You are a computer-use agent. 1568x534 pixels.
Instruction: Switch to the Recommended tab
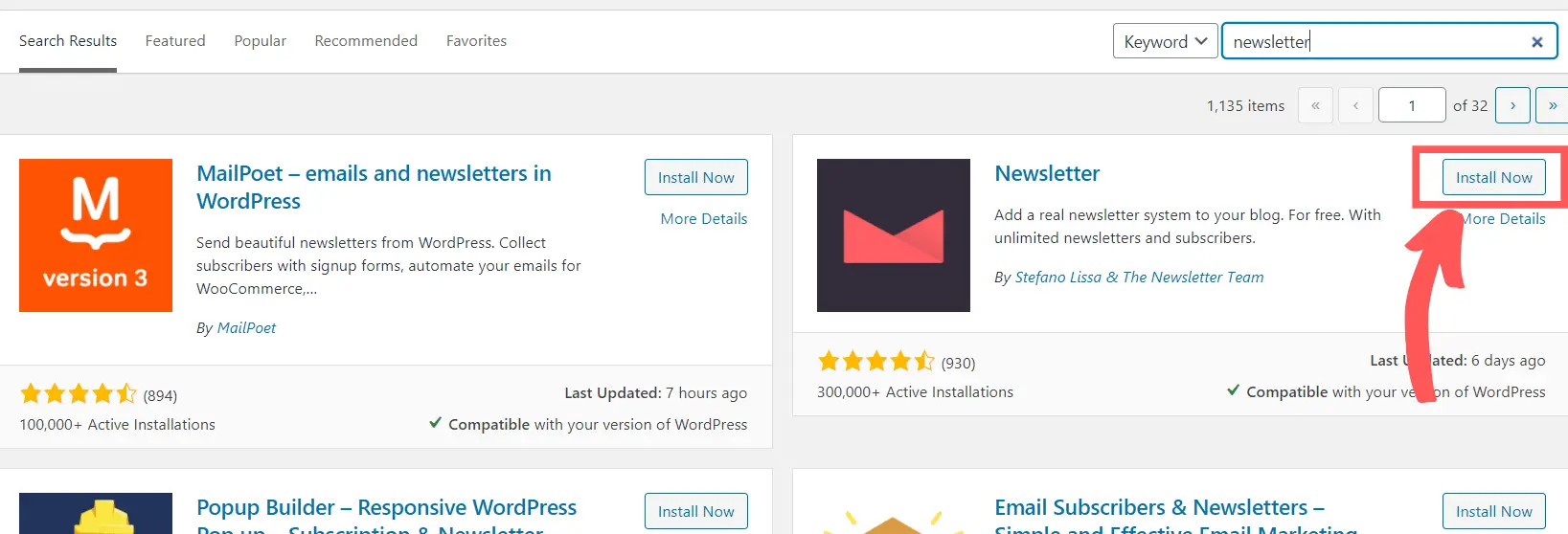click(x=366, y=41)
